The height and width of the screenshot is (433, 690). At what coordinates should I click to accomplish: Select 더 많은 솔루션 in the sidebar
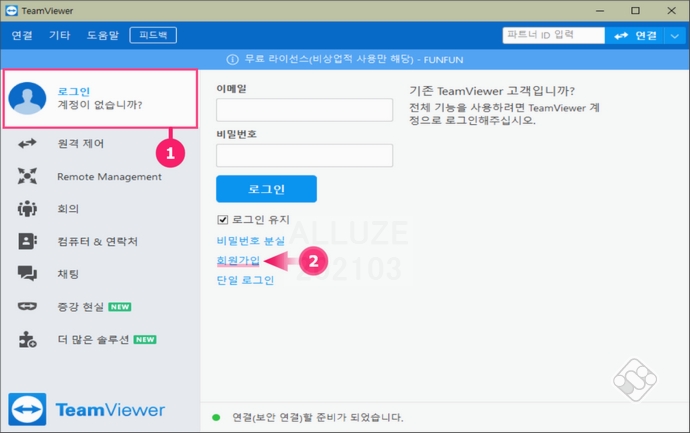pyautogui.click(x=93, y=339)
